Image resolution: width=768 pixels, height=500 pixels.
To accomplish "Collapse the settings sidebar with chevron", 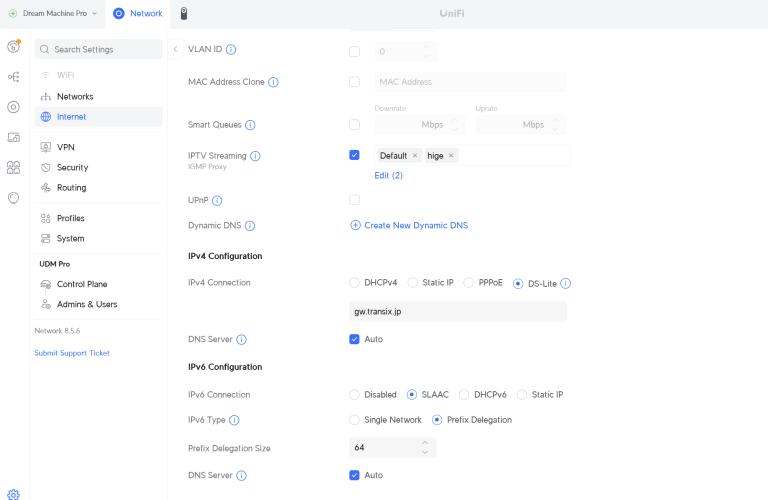I will click(176, 49).
